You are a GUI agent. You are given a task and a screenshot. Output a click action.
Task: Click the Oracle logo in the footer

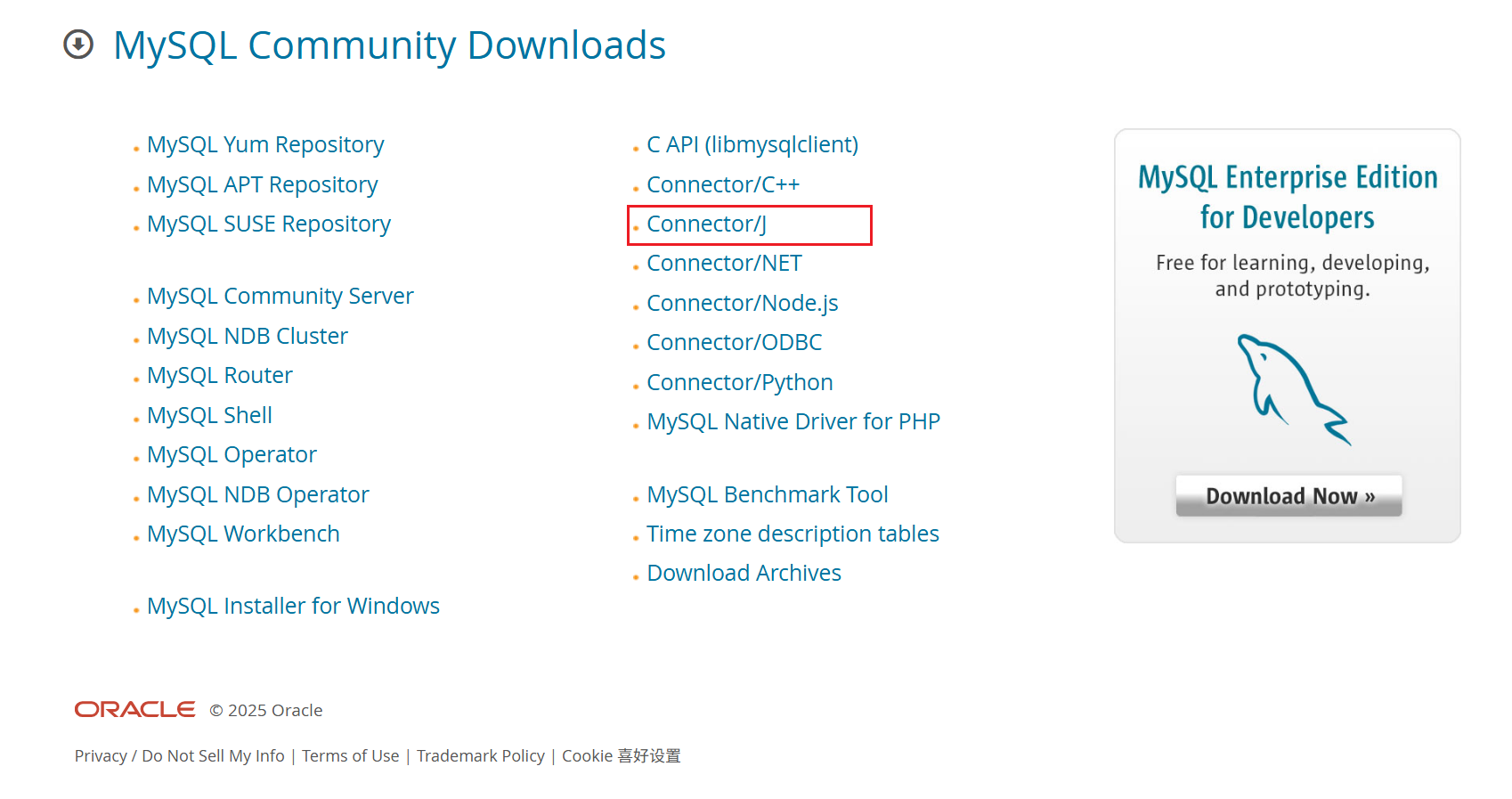[134, 709]
